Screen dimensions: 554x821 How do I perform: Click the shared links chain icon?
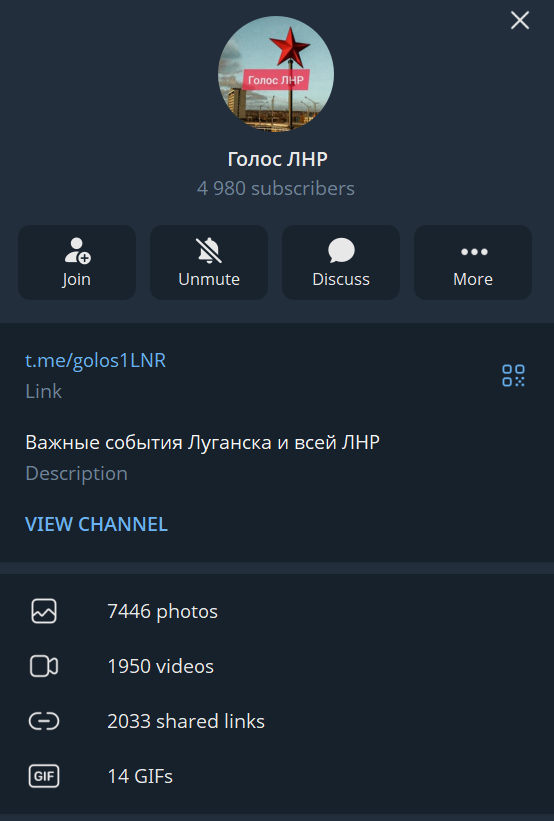coord(44,721)
